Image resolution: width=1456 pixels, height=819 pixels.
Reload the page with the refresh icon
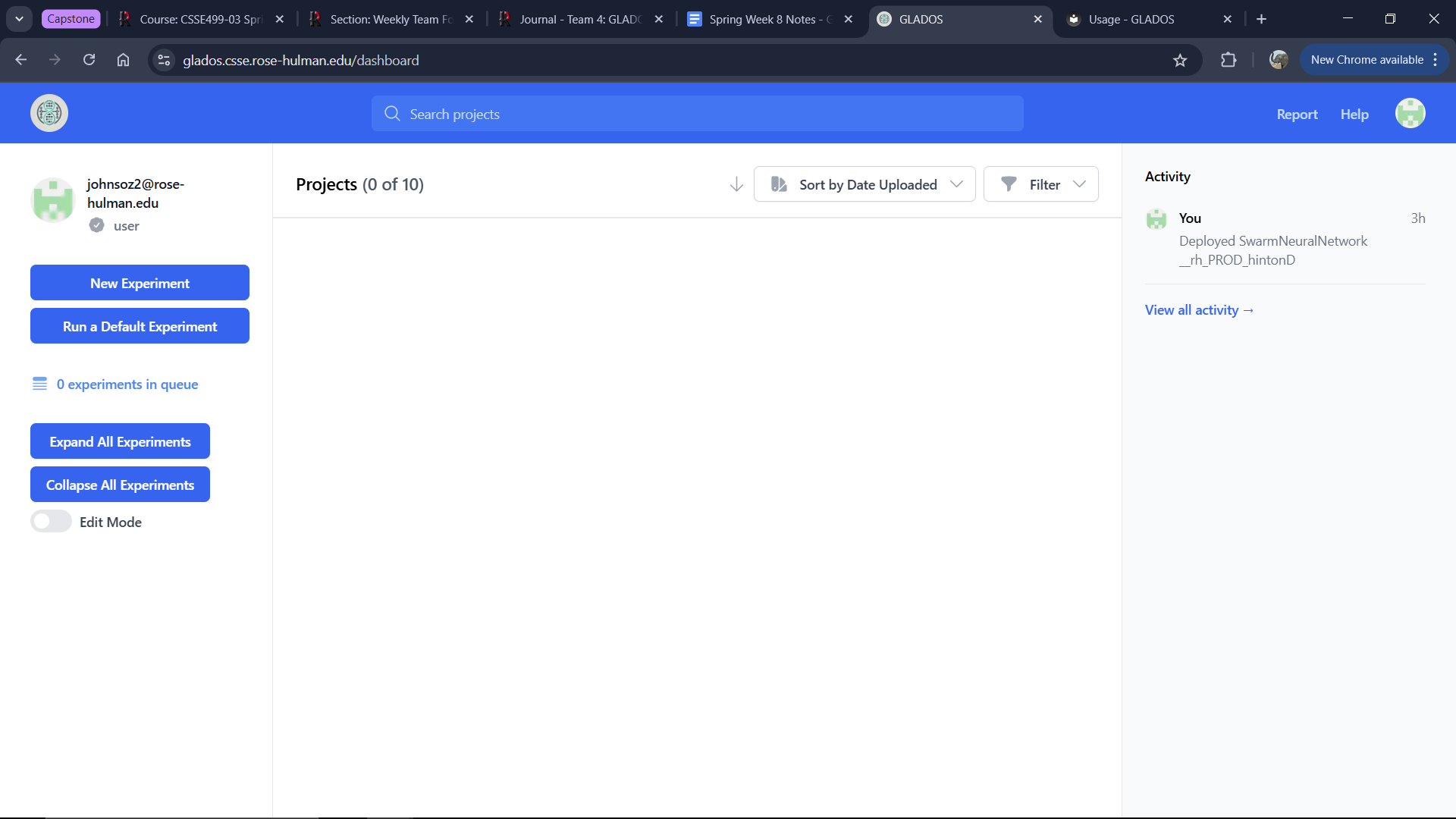[x=89, y=60]
